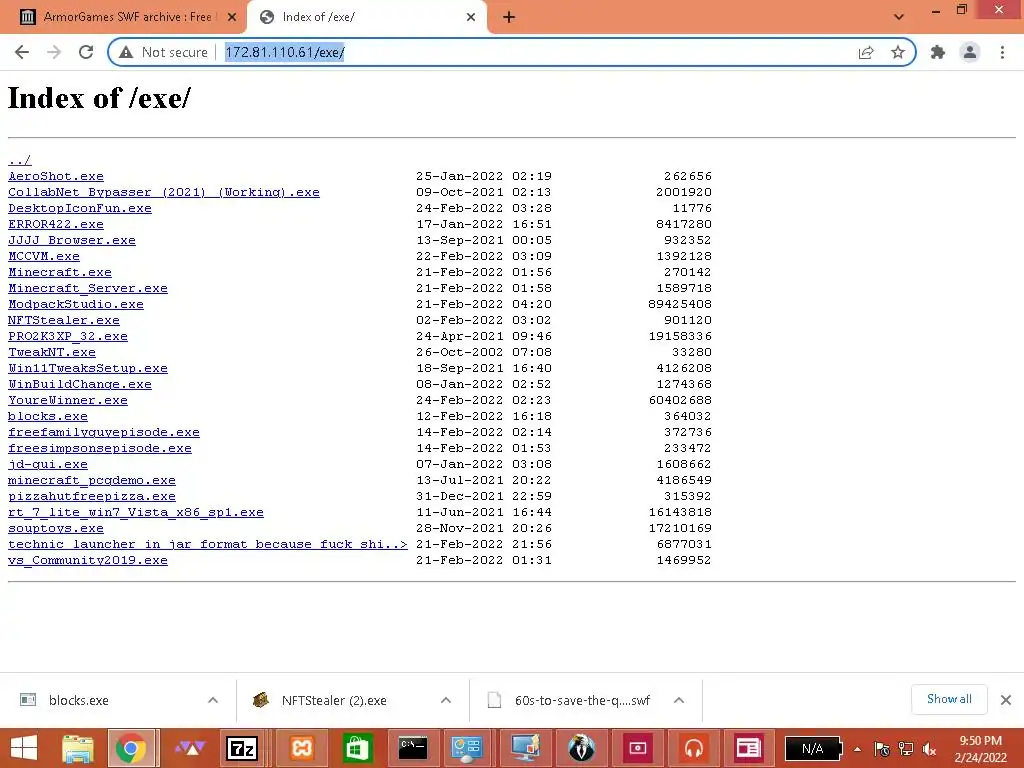
Task: Open Chrome's three-dot menu
Action: tap(1002, 52)
